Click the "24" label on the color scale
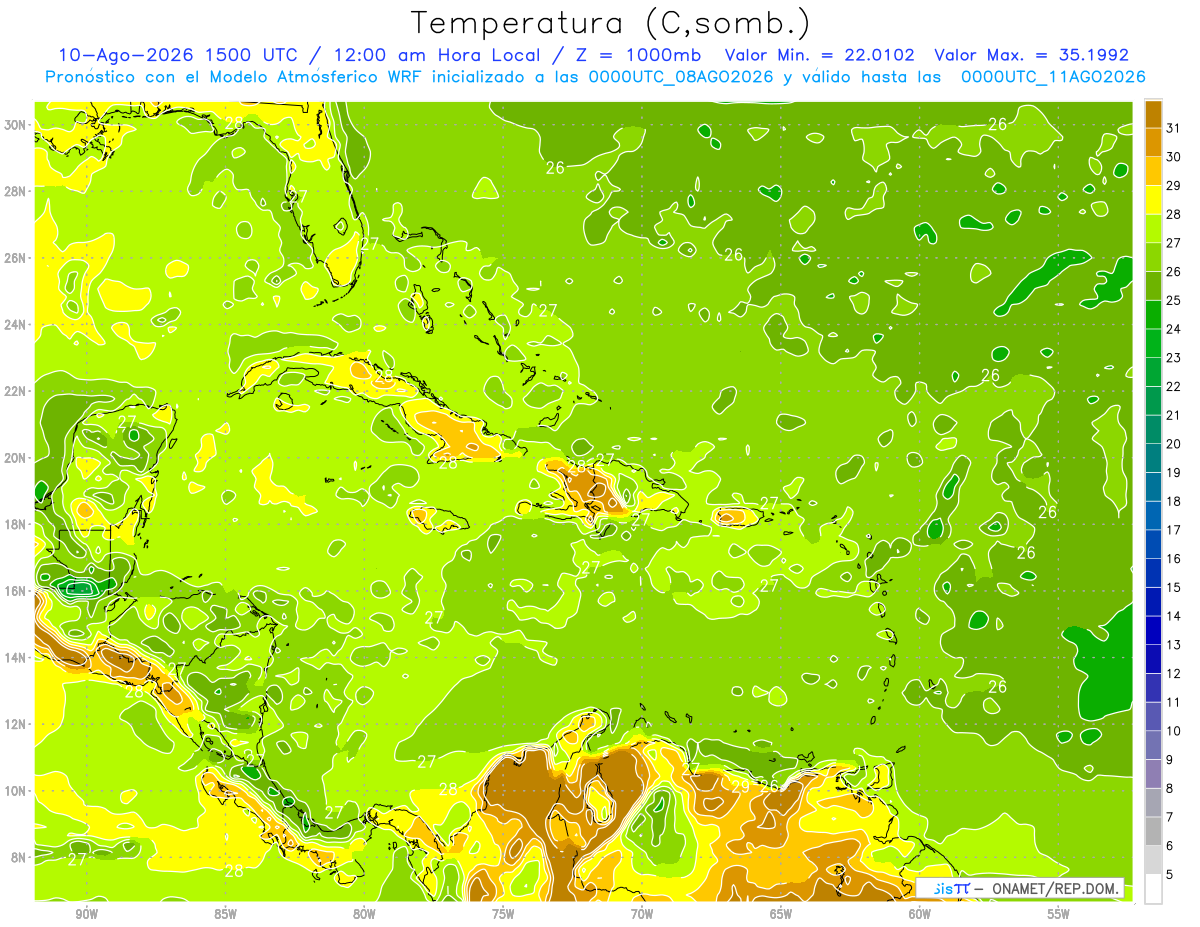Screen dimensions: 1200x927 click(x=1173, y=329)
